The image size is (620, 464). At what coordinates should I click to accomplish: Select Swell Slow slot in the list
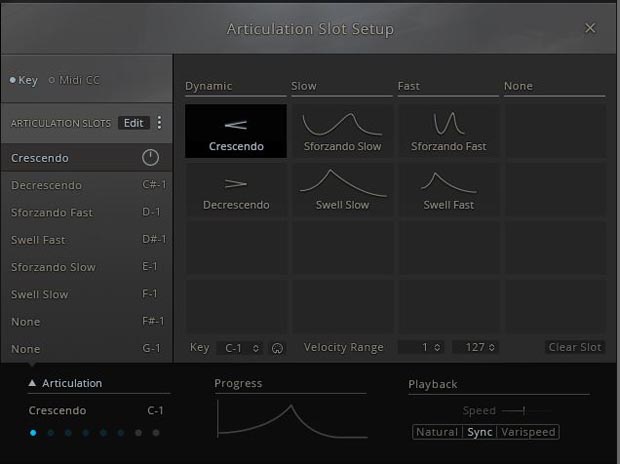[x=40, y=295]
